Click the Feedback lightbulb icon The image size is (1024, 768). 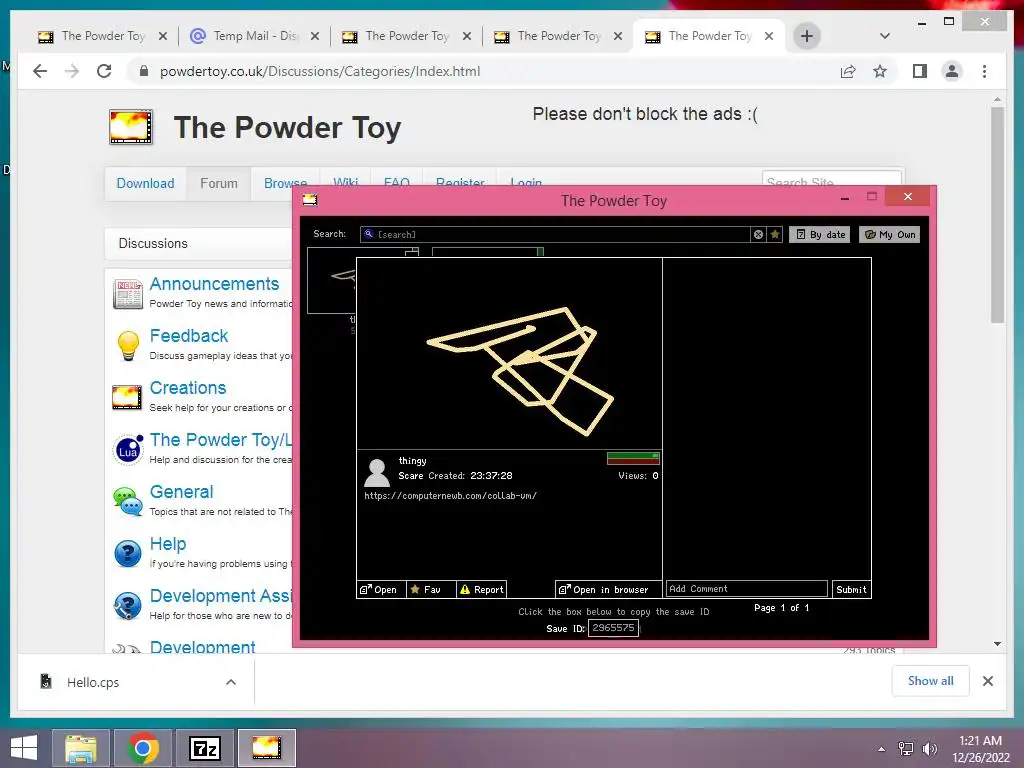[128, 345]
